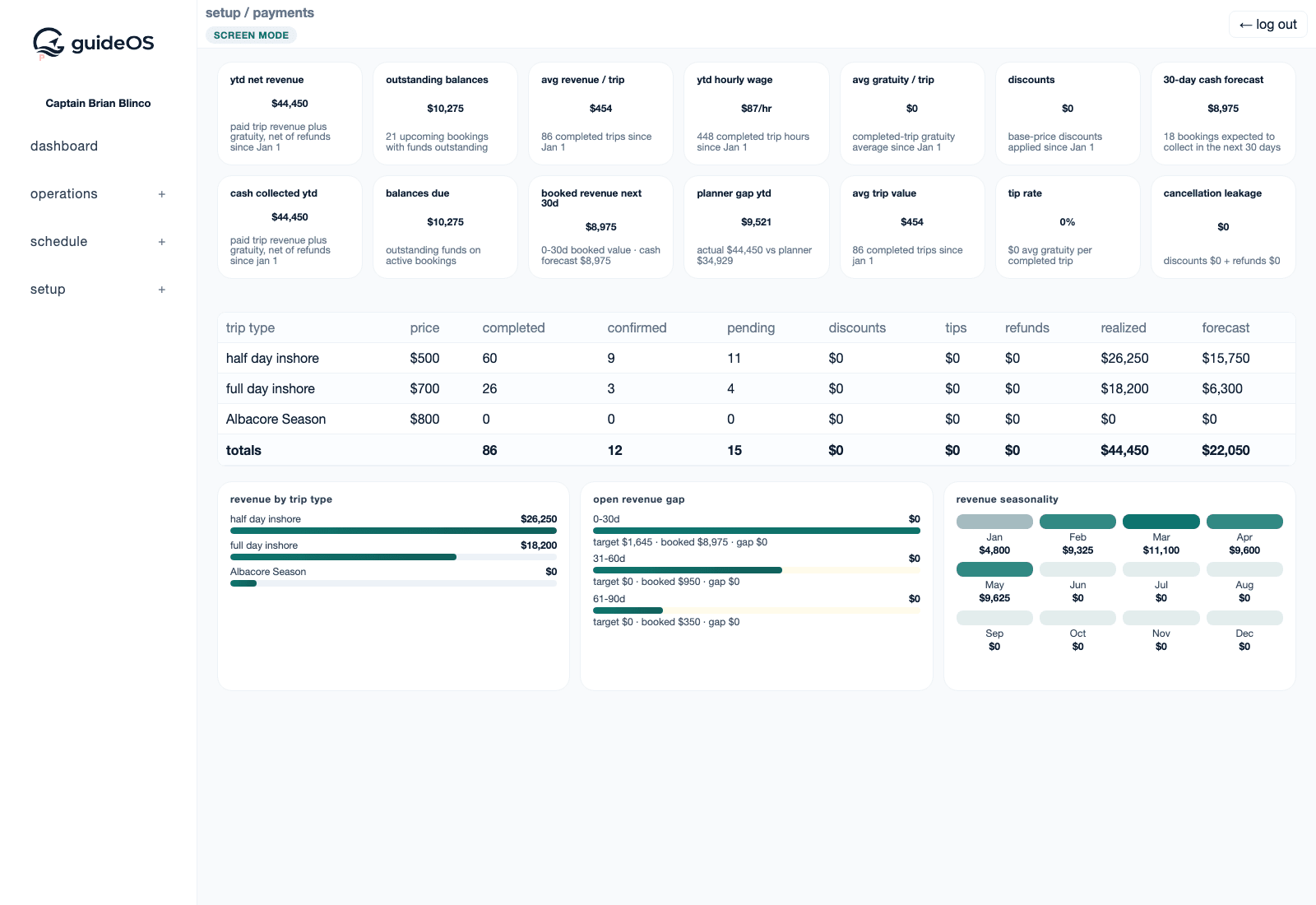Select the avg gratuity / trip card

click(911, 114)
